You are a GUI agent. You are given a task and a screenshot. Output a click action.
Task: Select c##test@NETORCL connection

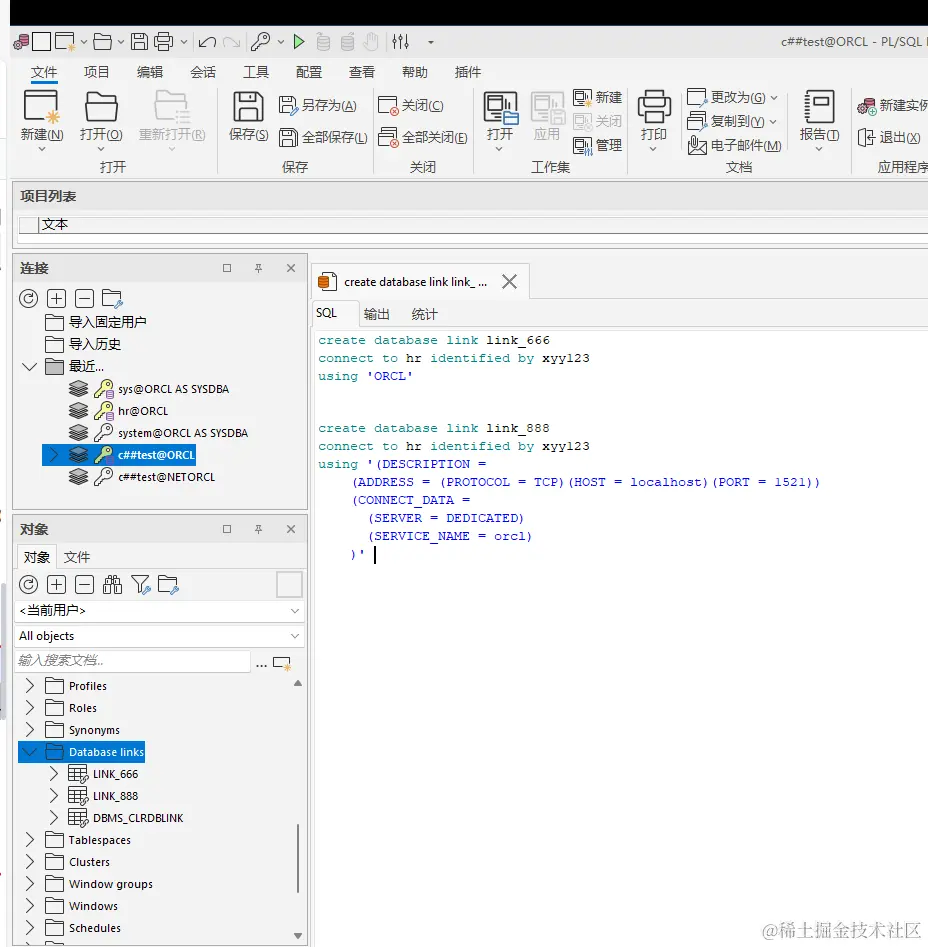pos(167,477)
